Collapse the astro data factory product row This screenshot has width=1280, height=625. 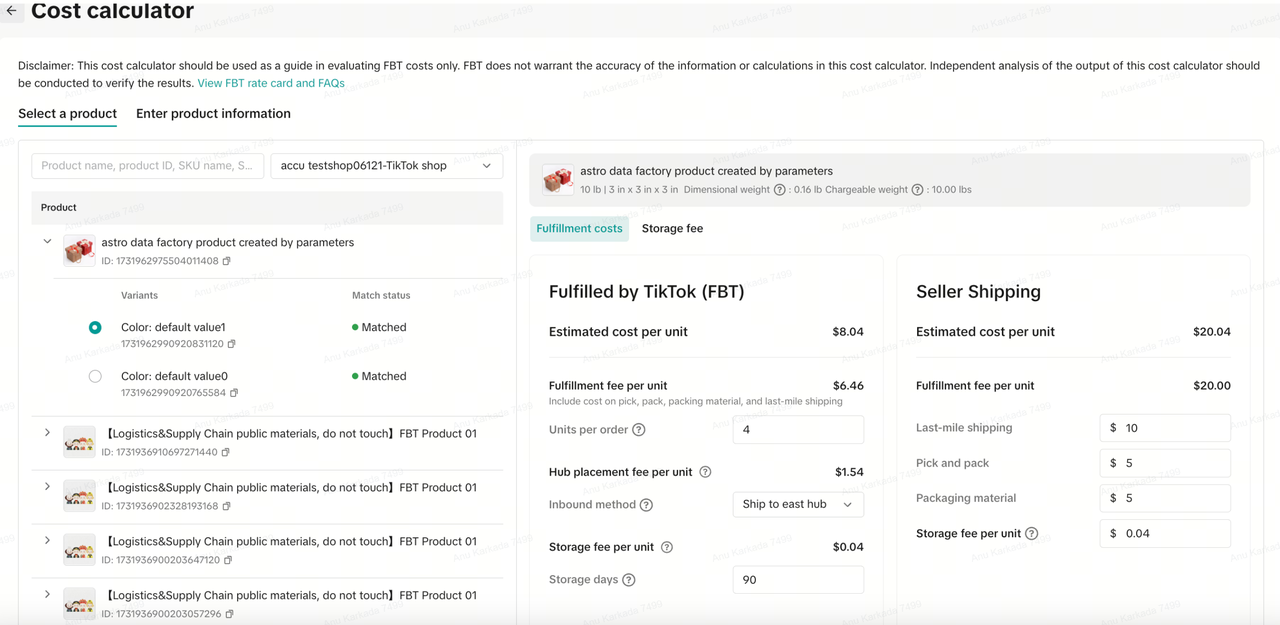coord(47,242)
